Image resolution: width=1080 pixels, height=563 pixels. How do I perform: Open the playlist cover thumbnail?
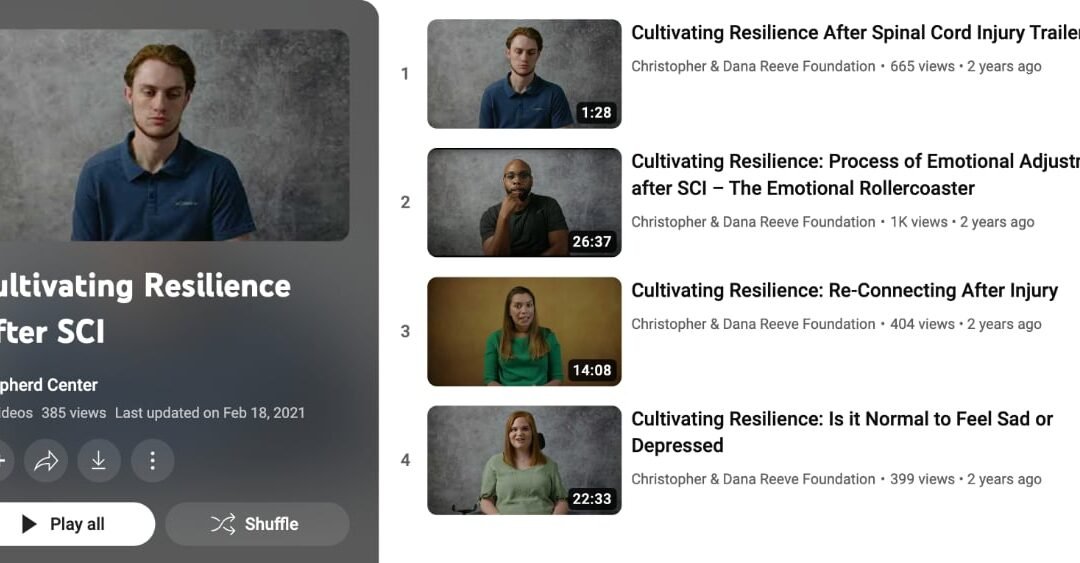[x=174, y=135]
